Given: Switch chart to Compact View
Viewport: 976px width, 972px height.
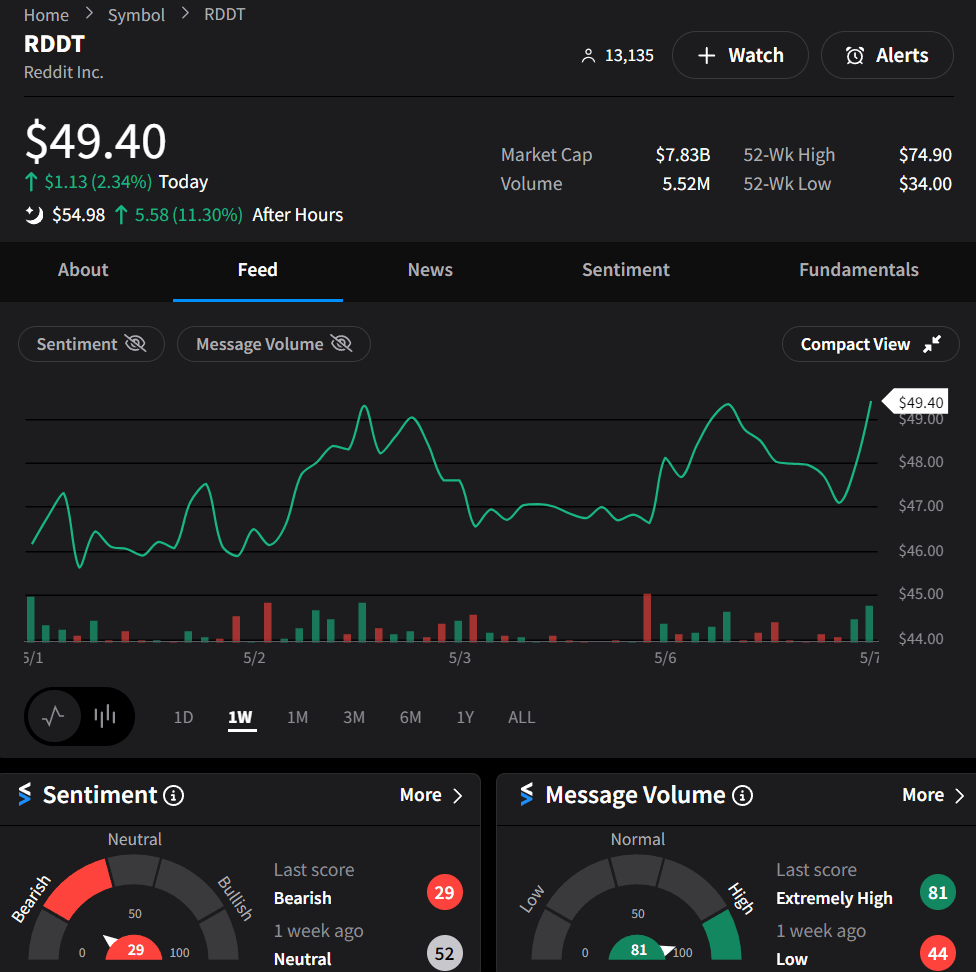Looking at the screenshot, I should pos(870,344).
